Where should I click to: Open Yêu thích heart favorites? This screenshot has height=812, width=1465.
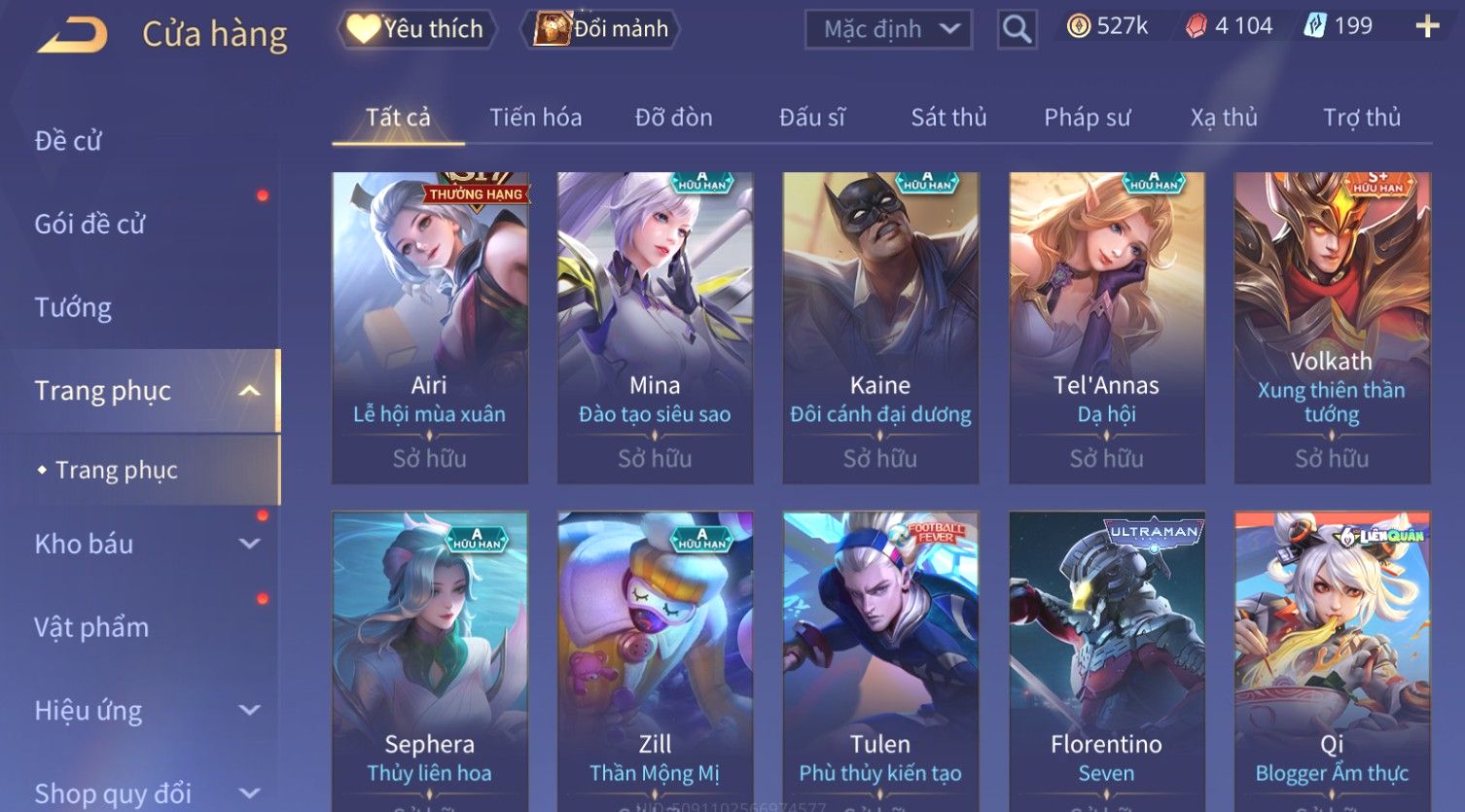pyautogui.click(x=416, y=29)
